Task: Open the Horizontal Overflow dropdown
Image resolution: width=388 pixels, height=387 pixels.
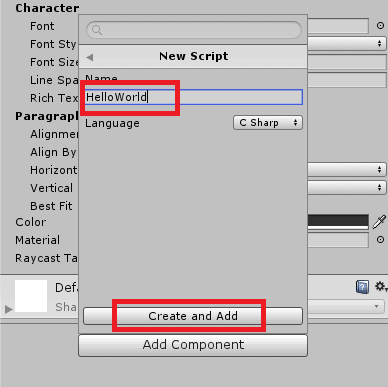Action: pyautogui.click(x=347, y=170)
